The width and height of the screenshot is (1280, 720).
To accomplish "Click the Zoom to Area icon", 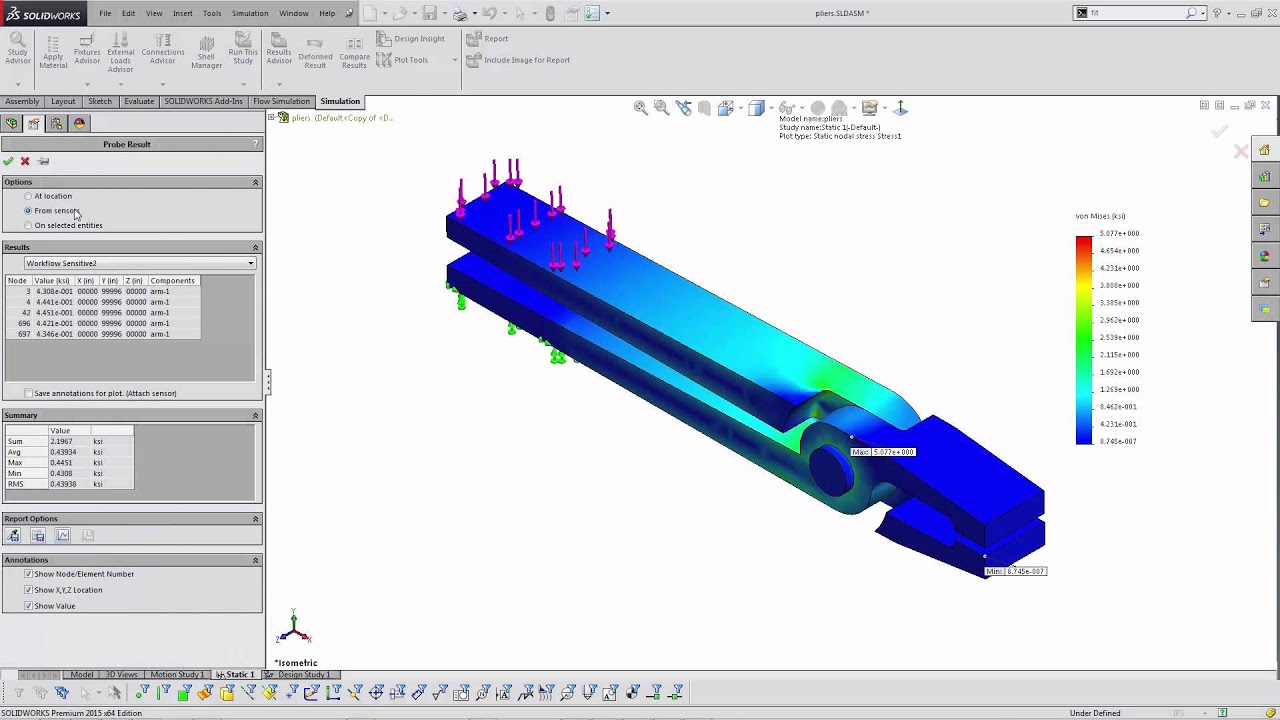I will [661, 108].
